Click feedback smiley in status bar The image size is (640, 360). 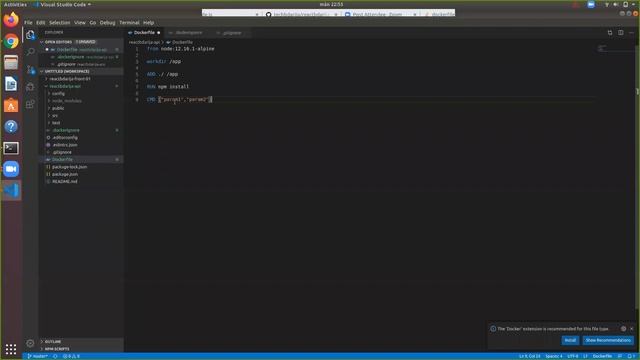coord(620,356)
